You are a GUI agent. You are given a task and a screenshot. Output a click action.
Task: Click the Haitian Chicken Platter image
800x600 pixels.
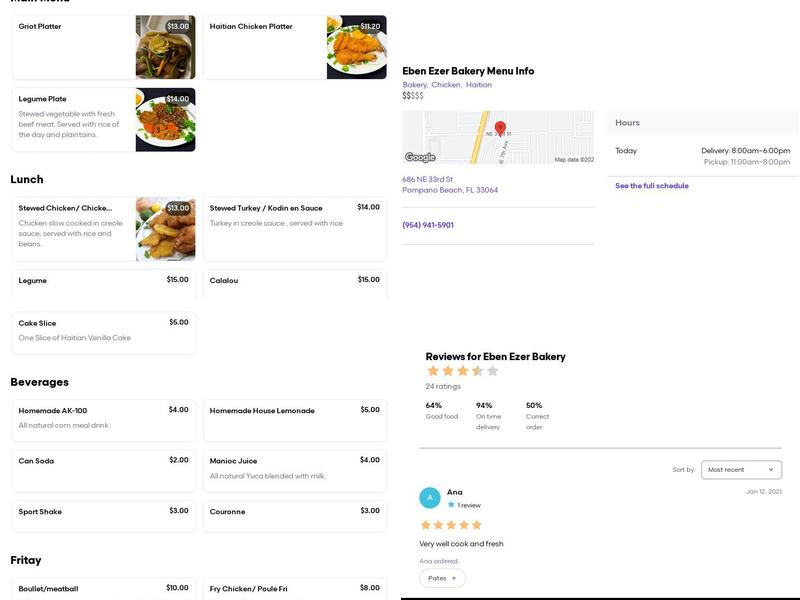[x=356, y=46]
